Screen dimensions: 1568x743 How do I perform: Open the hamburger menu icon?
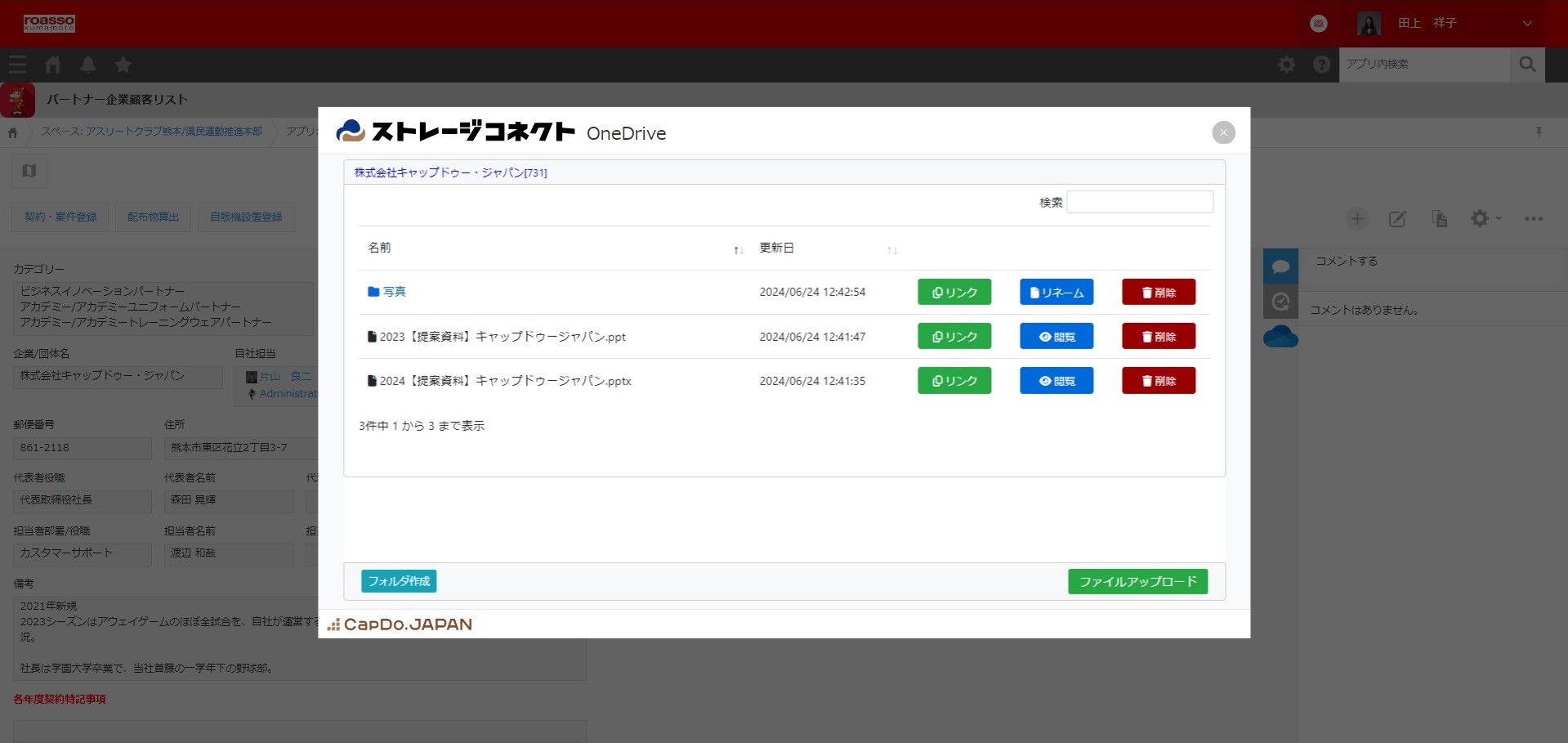tap(17, 65)
